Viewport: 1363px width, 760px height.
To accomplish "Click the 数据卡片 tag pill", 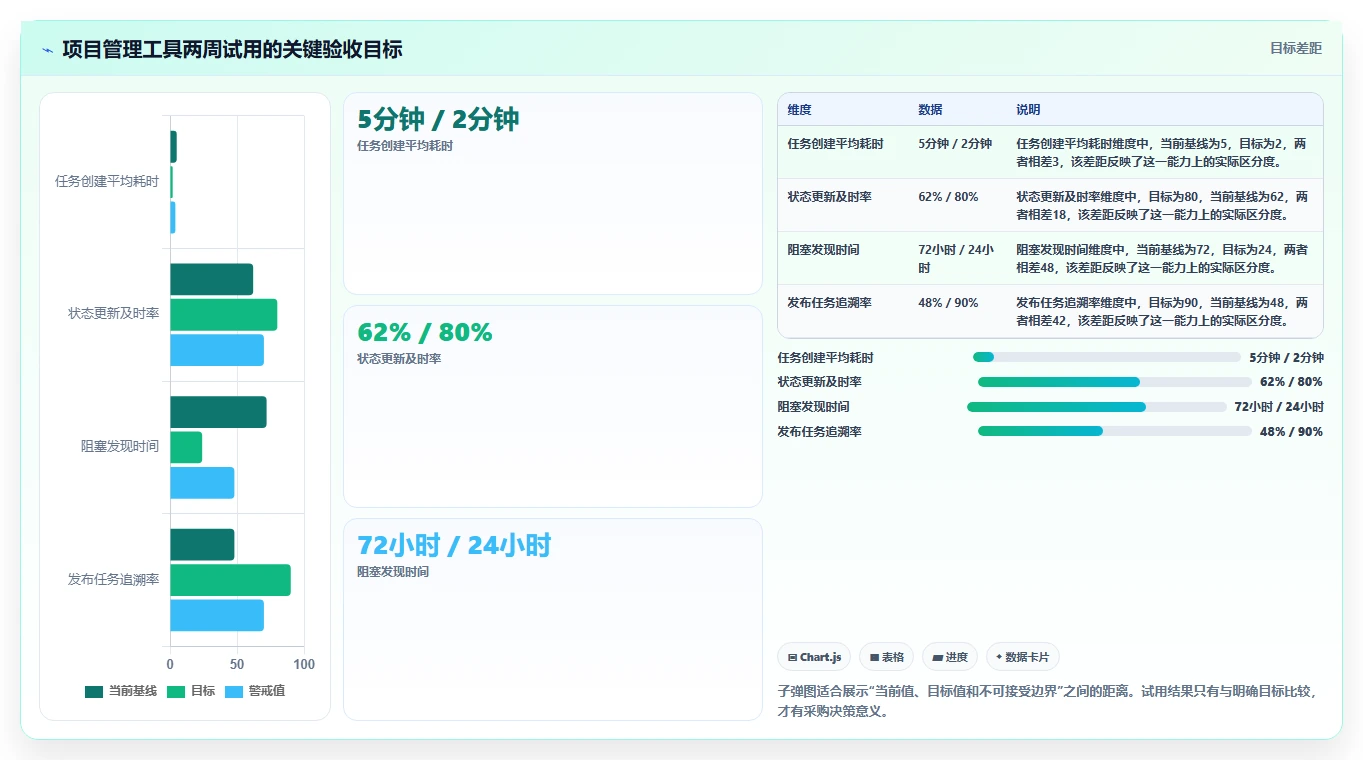I will click(x=1023, y=657).
